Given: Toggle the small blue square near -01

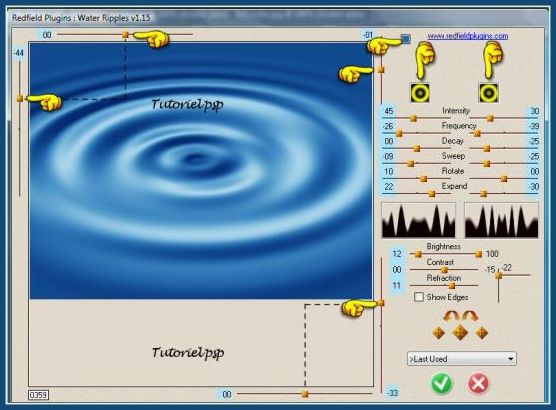Looking at the screenshot, I should pos(406,38).
